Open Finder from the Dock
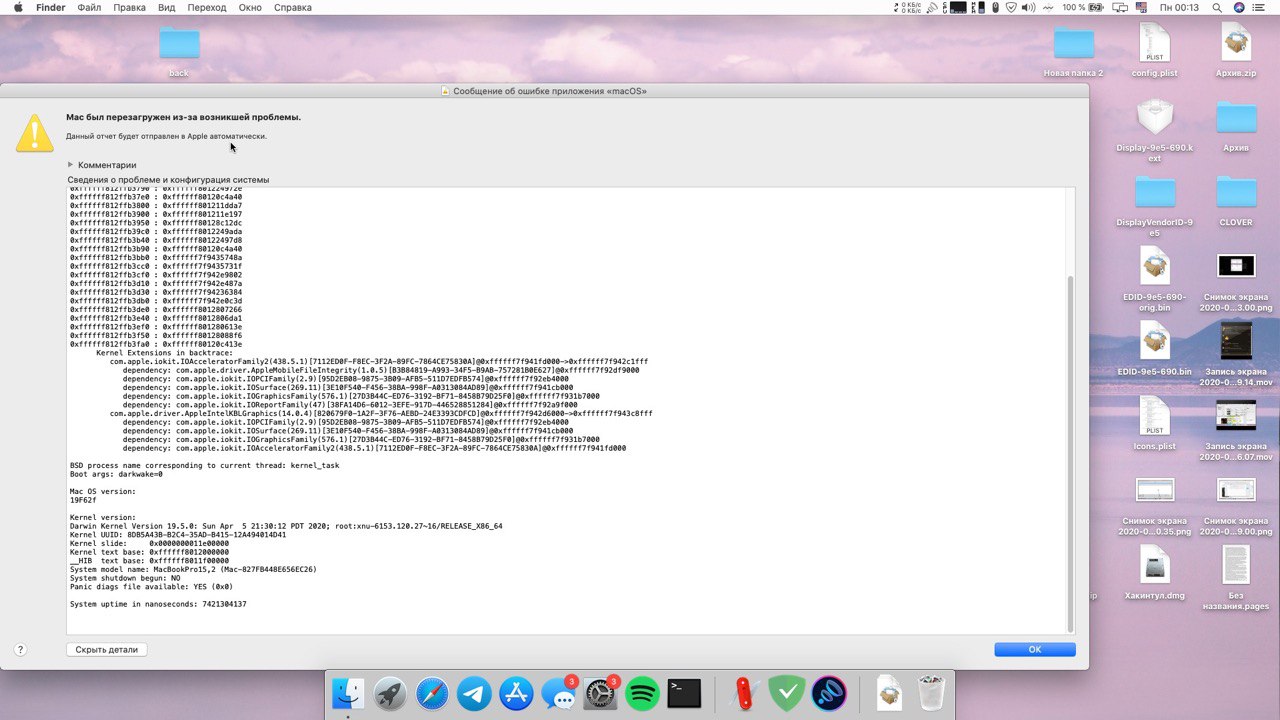The width and height of the screenshot is (1280, 720). pyautogui.click(x=348, y=693)
